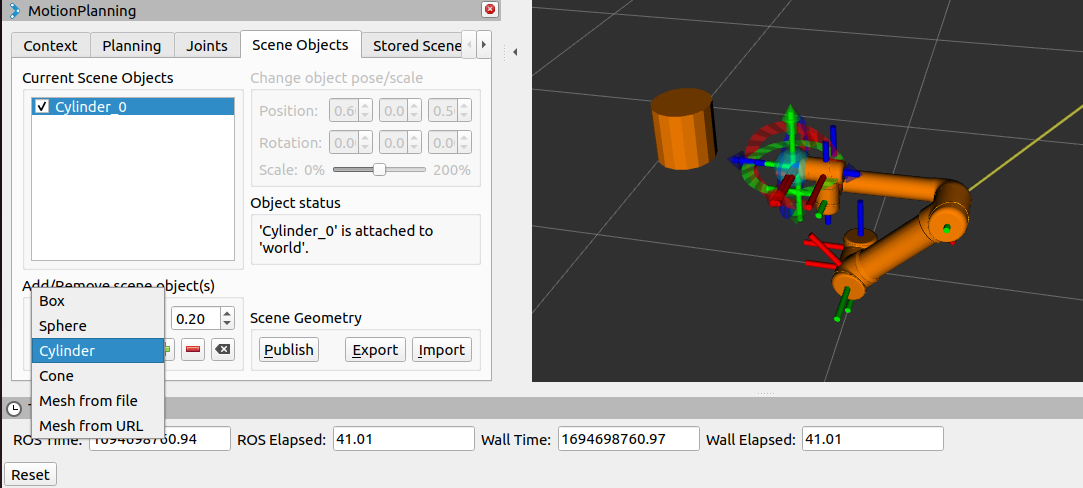Remove the selected object with the red minus button
The image size is (1083, 488).
[x=193, y=349]
